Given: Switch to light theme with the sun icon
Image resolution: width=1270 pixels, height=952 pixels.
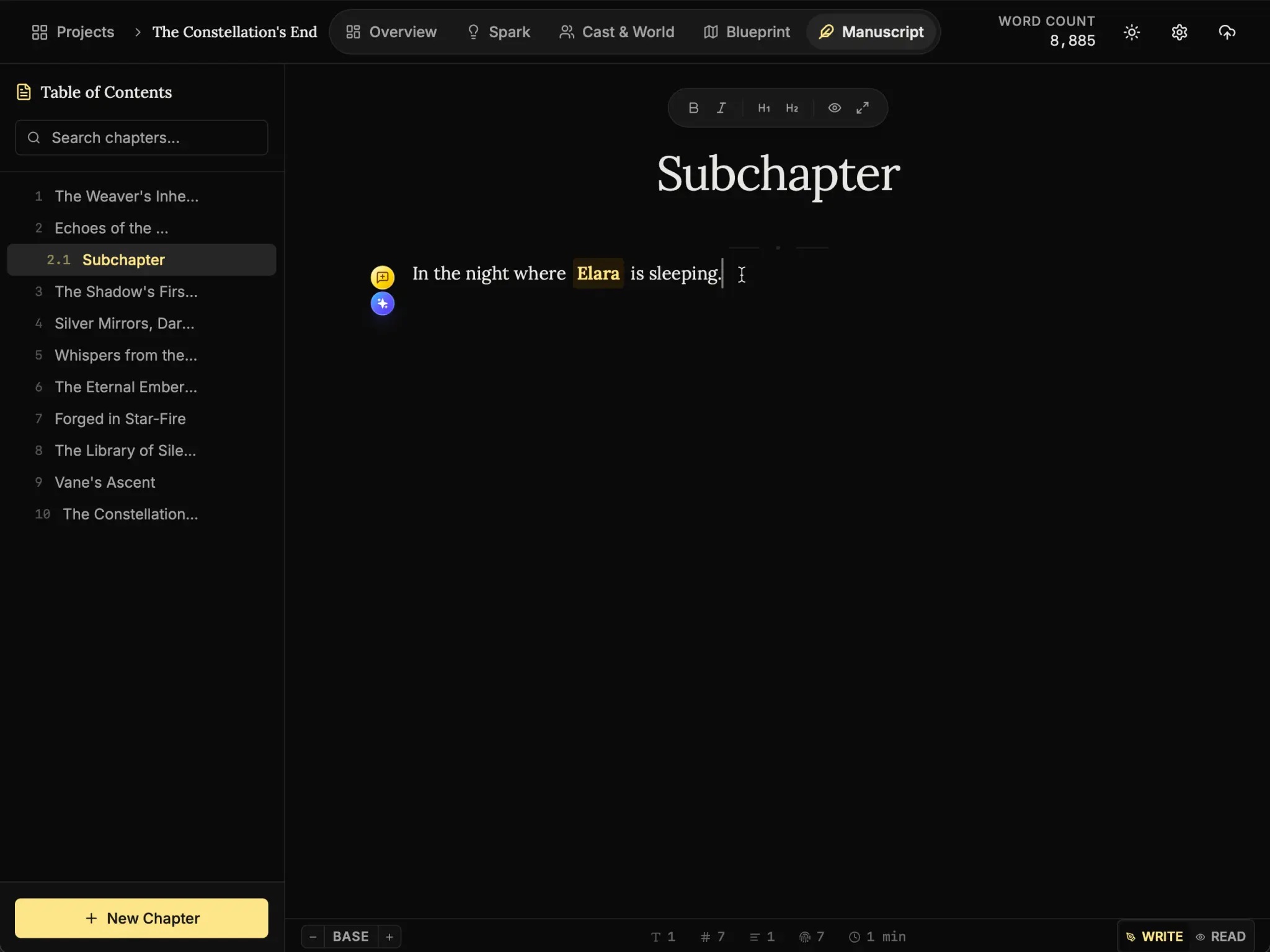Looking at the screenshot, I should (1131, 32).
